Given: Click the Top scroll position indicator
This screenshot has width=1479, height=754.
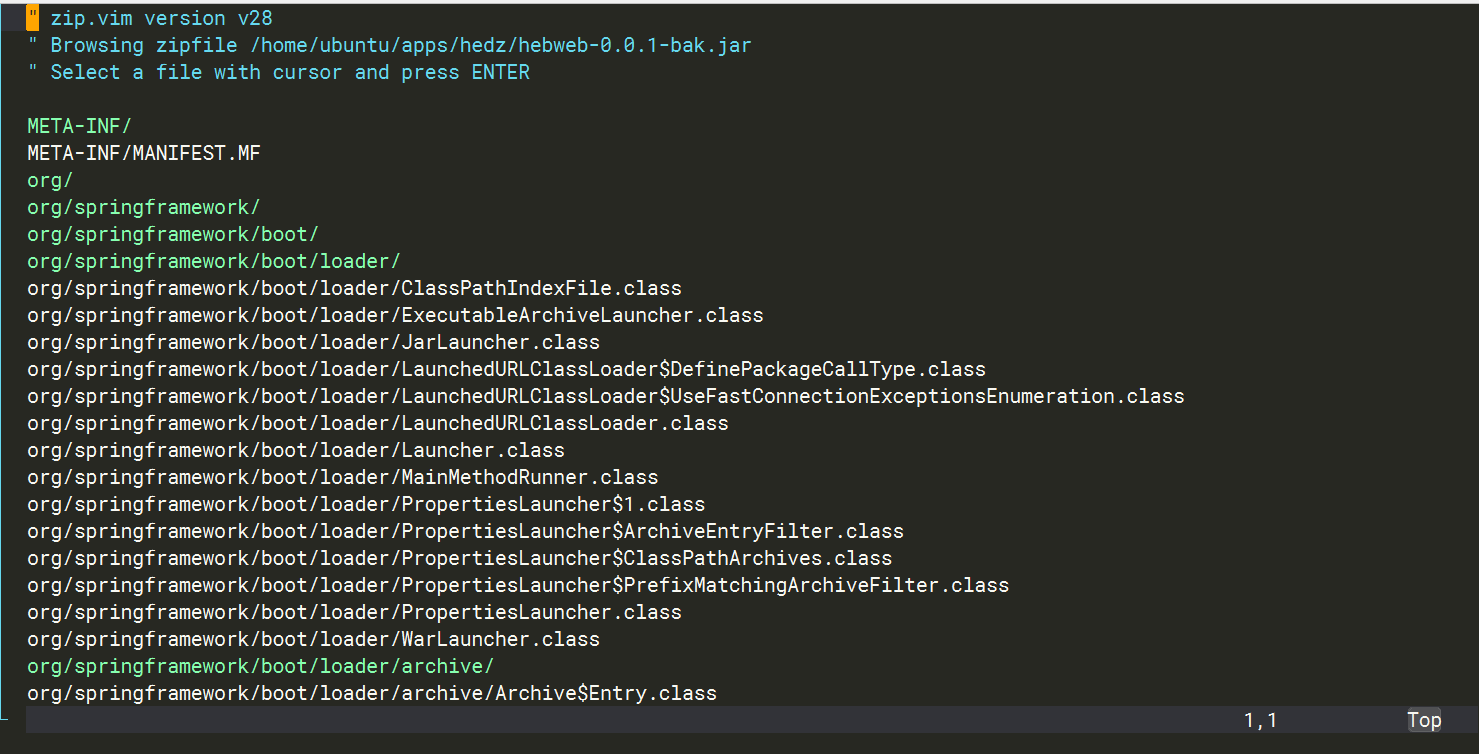Looking at the screenshot, I should 1424,720.
